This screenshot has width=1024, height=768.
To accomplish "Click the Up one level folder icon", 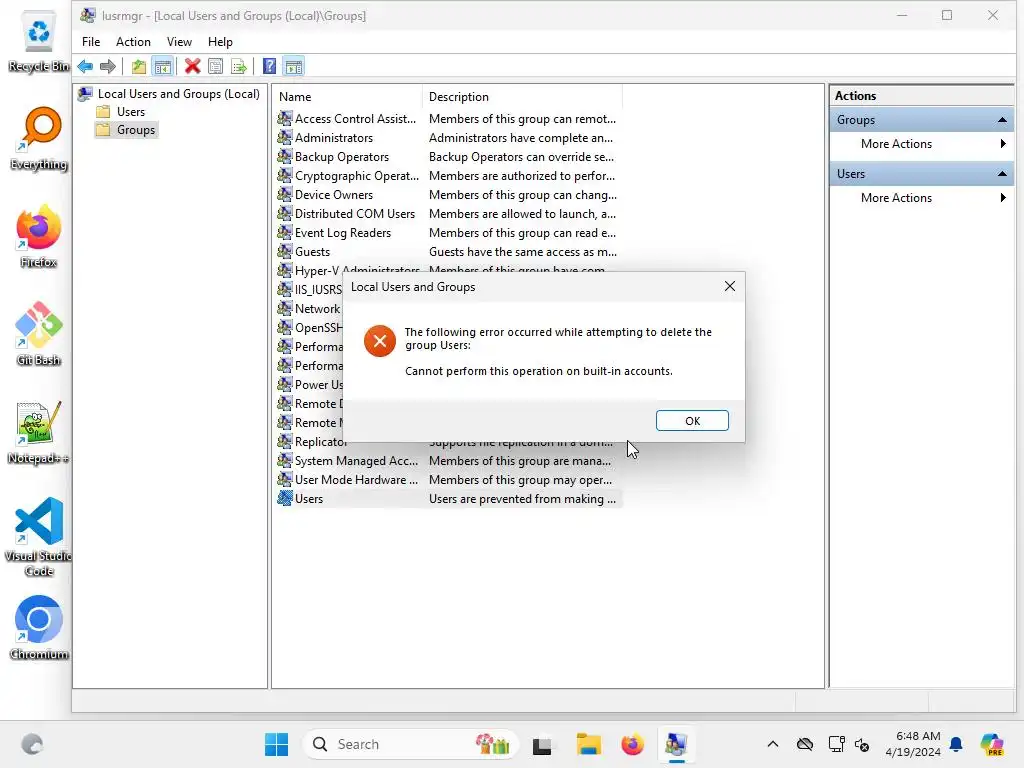I will point(138,66).
